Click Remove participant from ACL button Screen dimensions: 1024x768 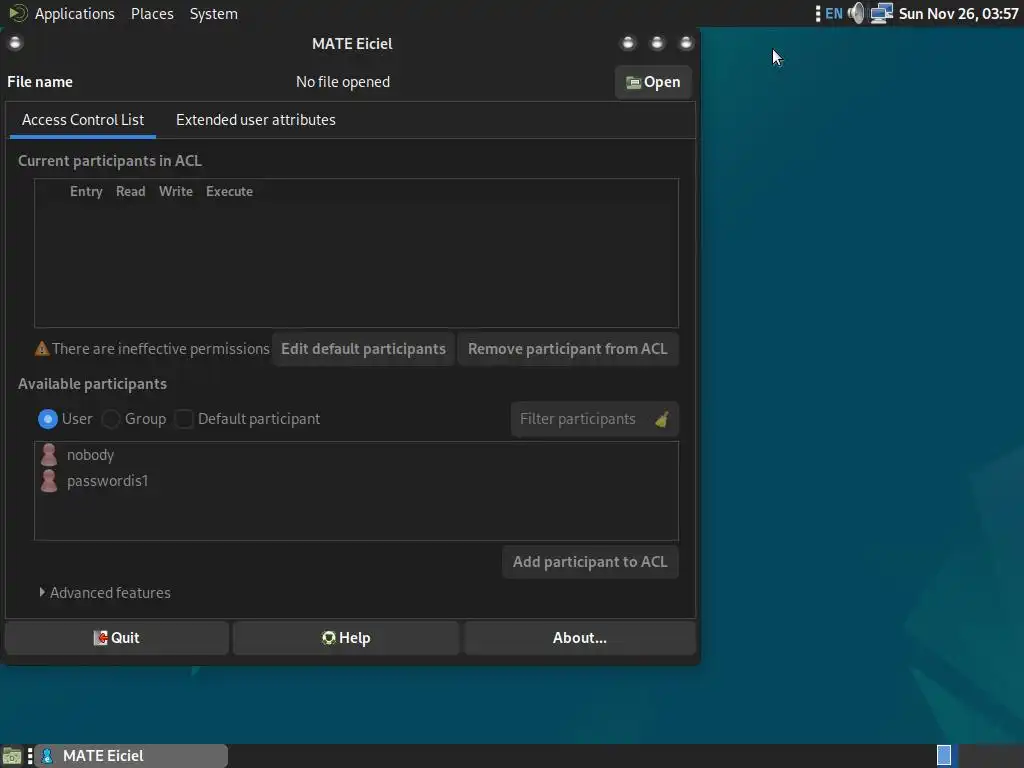click(x=568, y=349)
